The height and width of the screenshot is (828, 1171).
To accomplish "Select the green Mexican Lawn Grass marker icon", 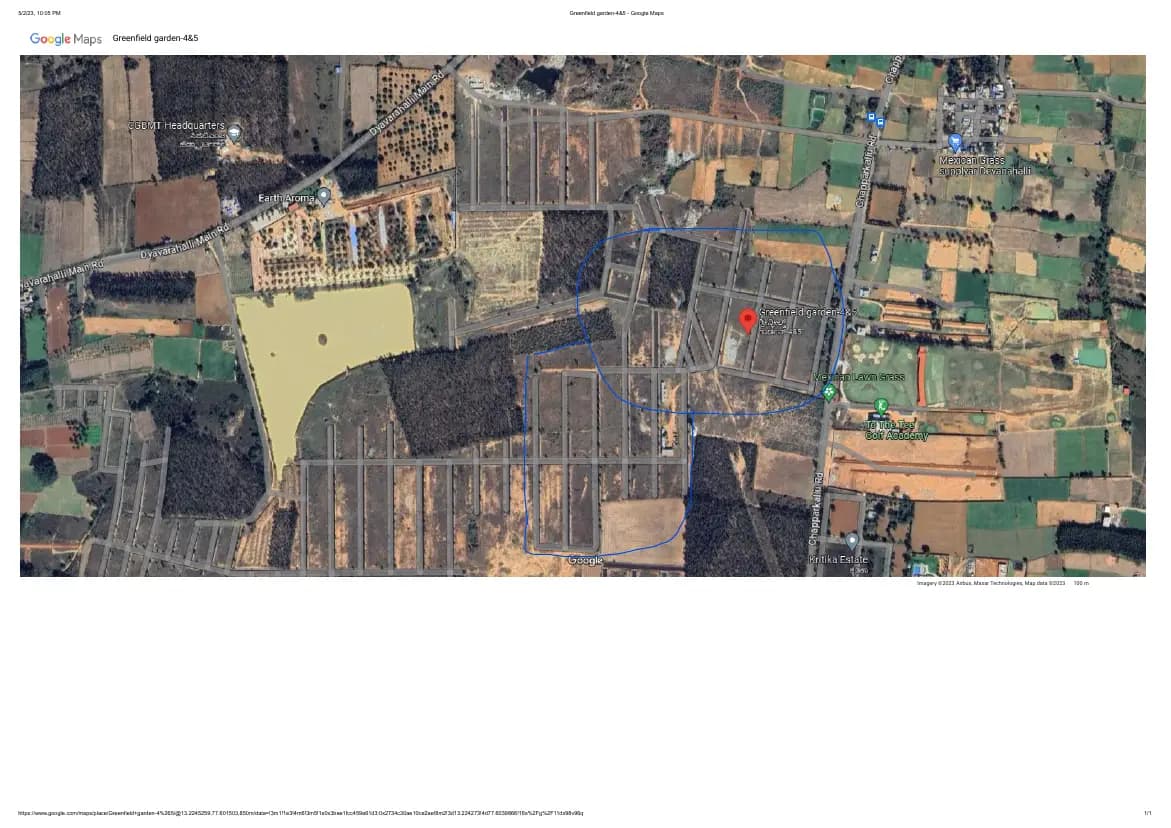I will point(828,392).
